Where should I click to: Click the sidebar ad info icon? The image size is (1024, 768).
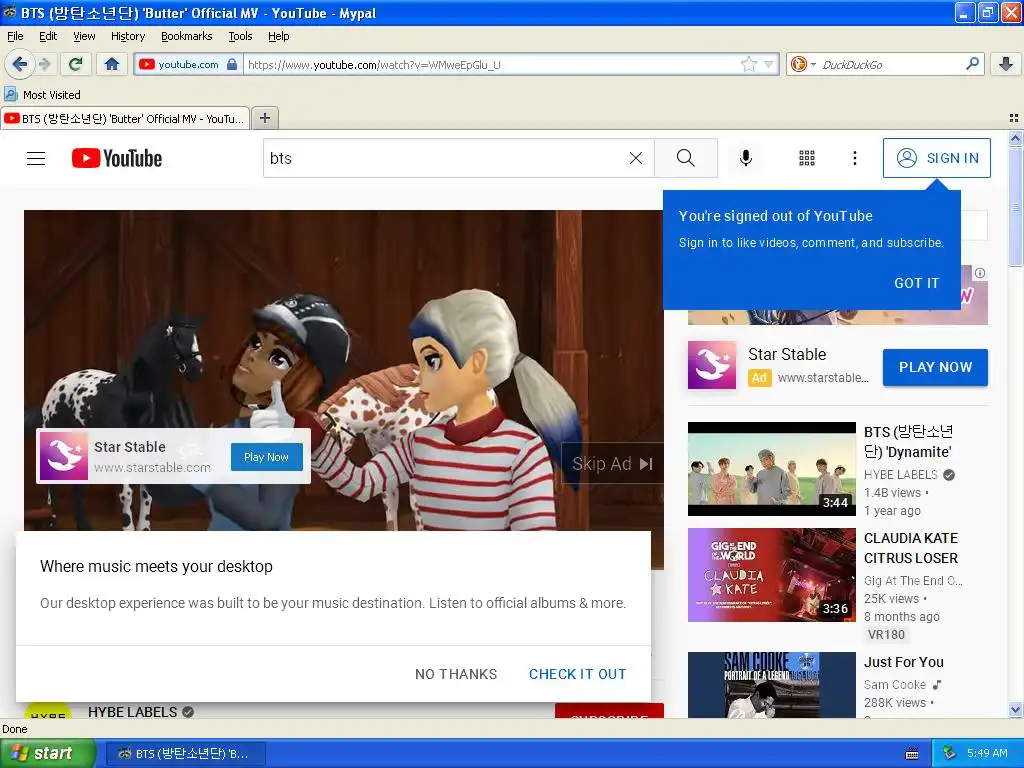coord(980,273)
